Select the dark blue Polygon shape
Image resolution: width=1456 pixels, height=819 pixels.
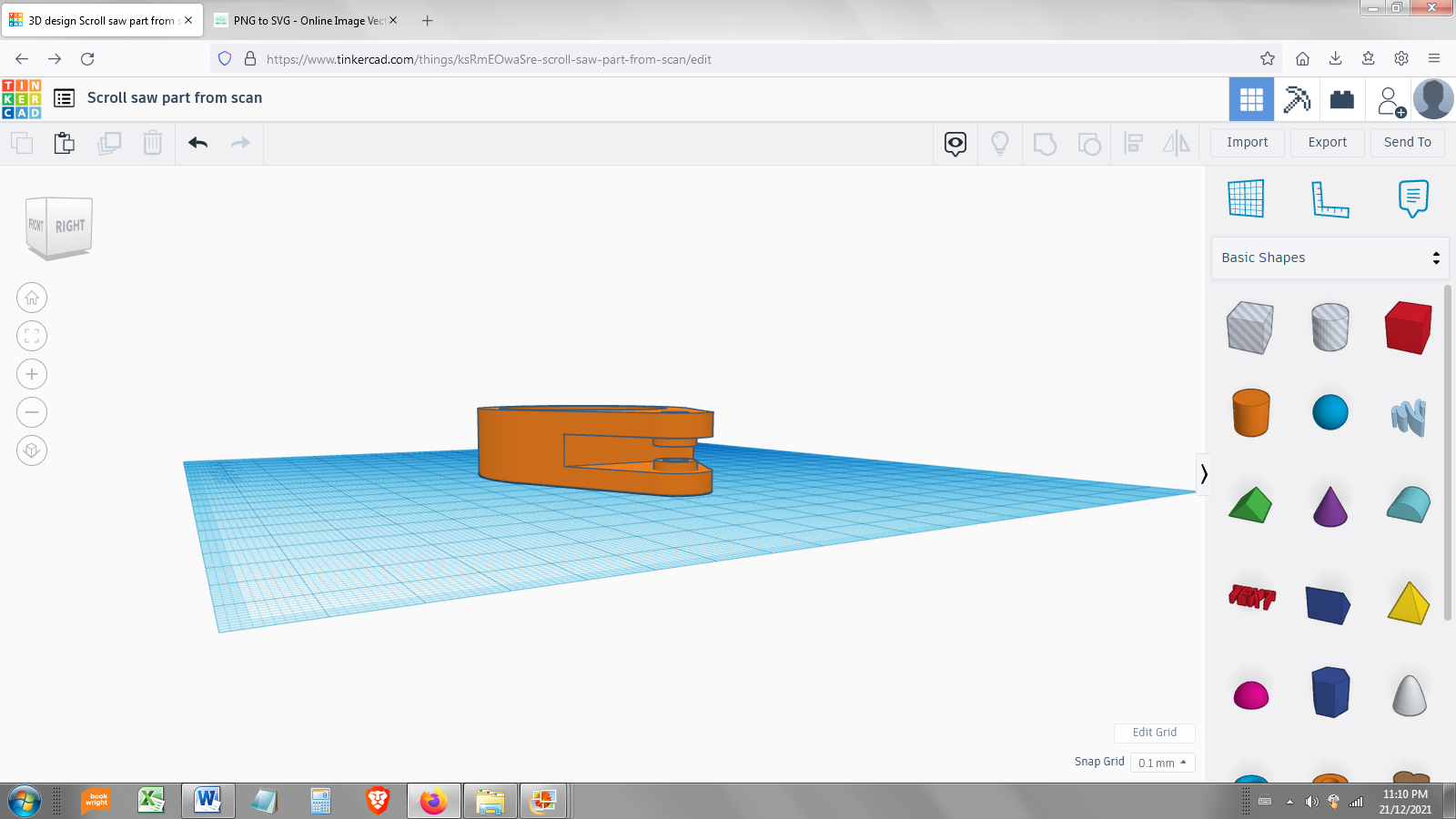[1330, 693]
